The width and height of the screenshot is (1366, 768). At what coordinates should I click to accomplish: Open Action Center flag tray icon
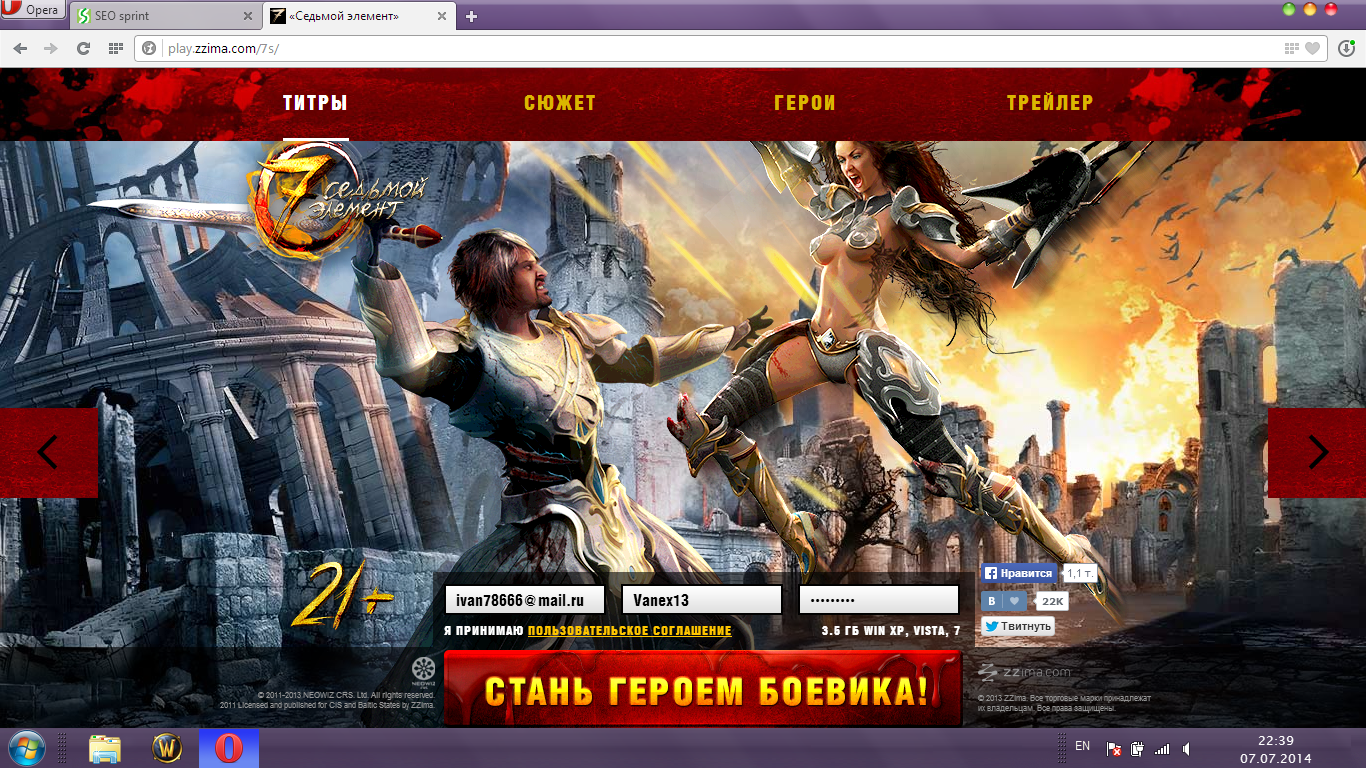(1114, 748)
